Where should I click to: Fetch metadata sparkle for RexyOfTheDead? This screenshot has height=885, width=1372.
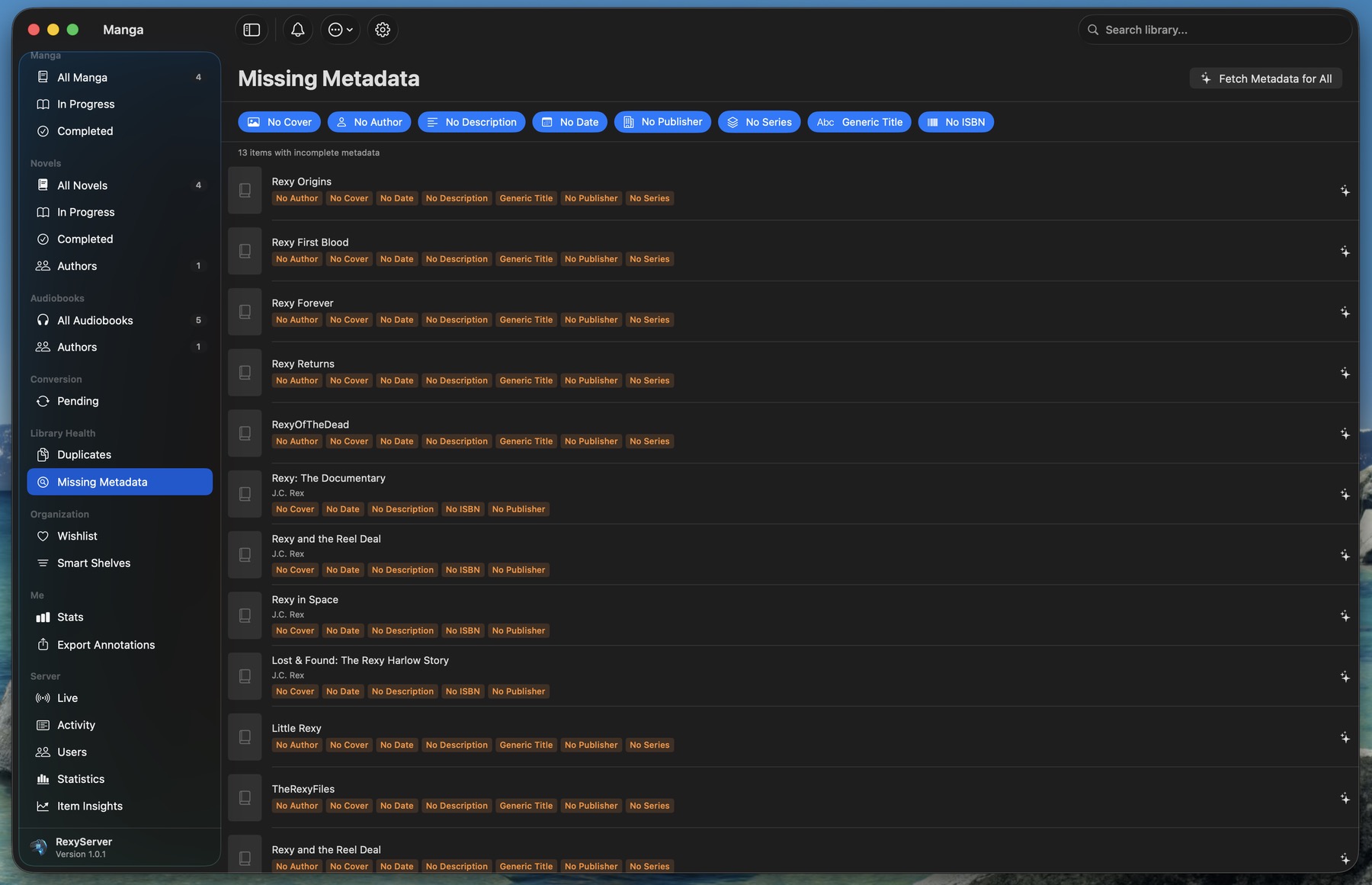click(x=1345, y=434)
